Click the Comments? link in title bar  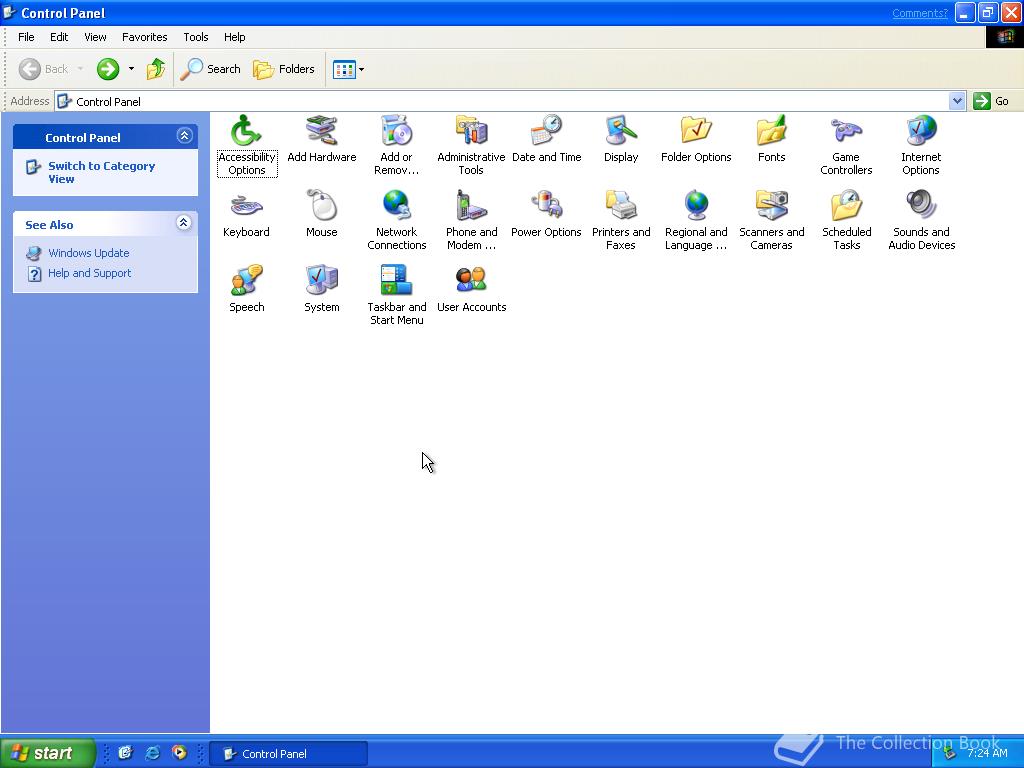coord(920,13)
